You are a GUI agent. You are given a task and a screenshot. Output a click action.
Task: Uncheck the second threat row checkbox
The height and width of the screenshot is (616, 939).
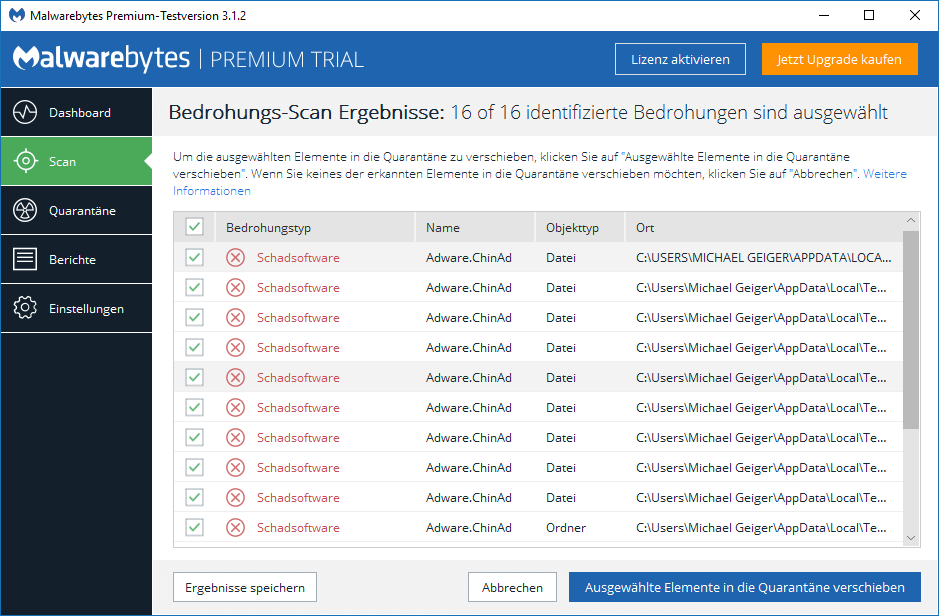(x=195, y=287)
